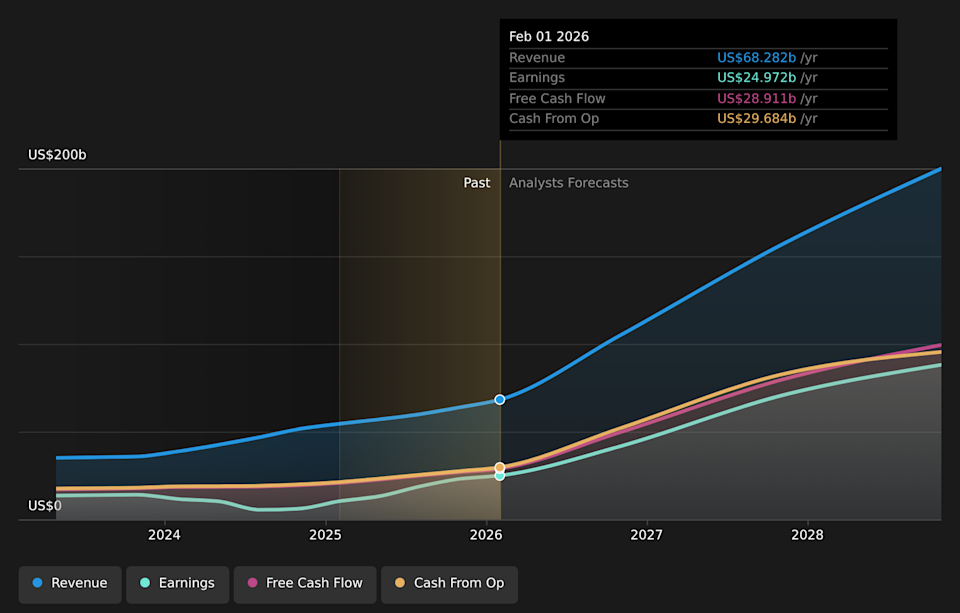This screenshot has height=613, width=960.
Task: Select the Analysts Forecasts label
Action: click(568, 182)
